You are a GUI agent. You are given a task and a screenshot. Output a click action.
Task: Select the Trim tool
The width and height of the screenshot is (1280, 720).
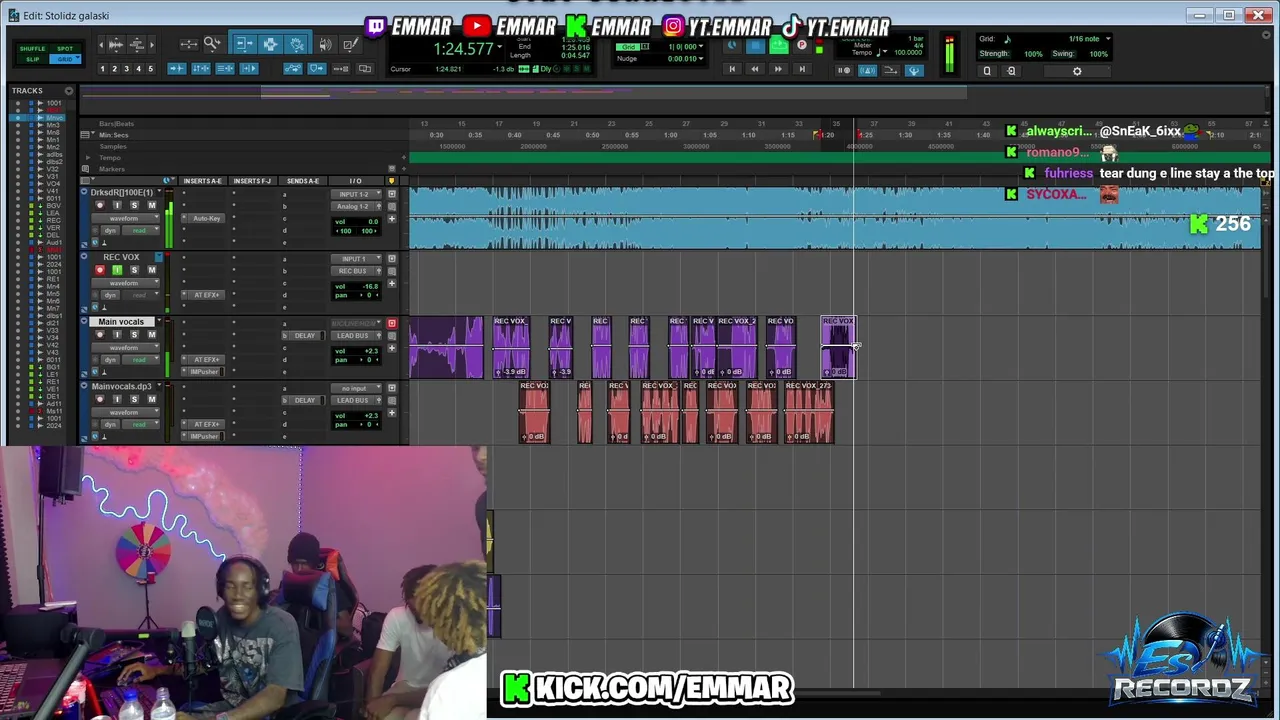(x=245, y=44)
